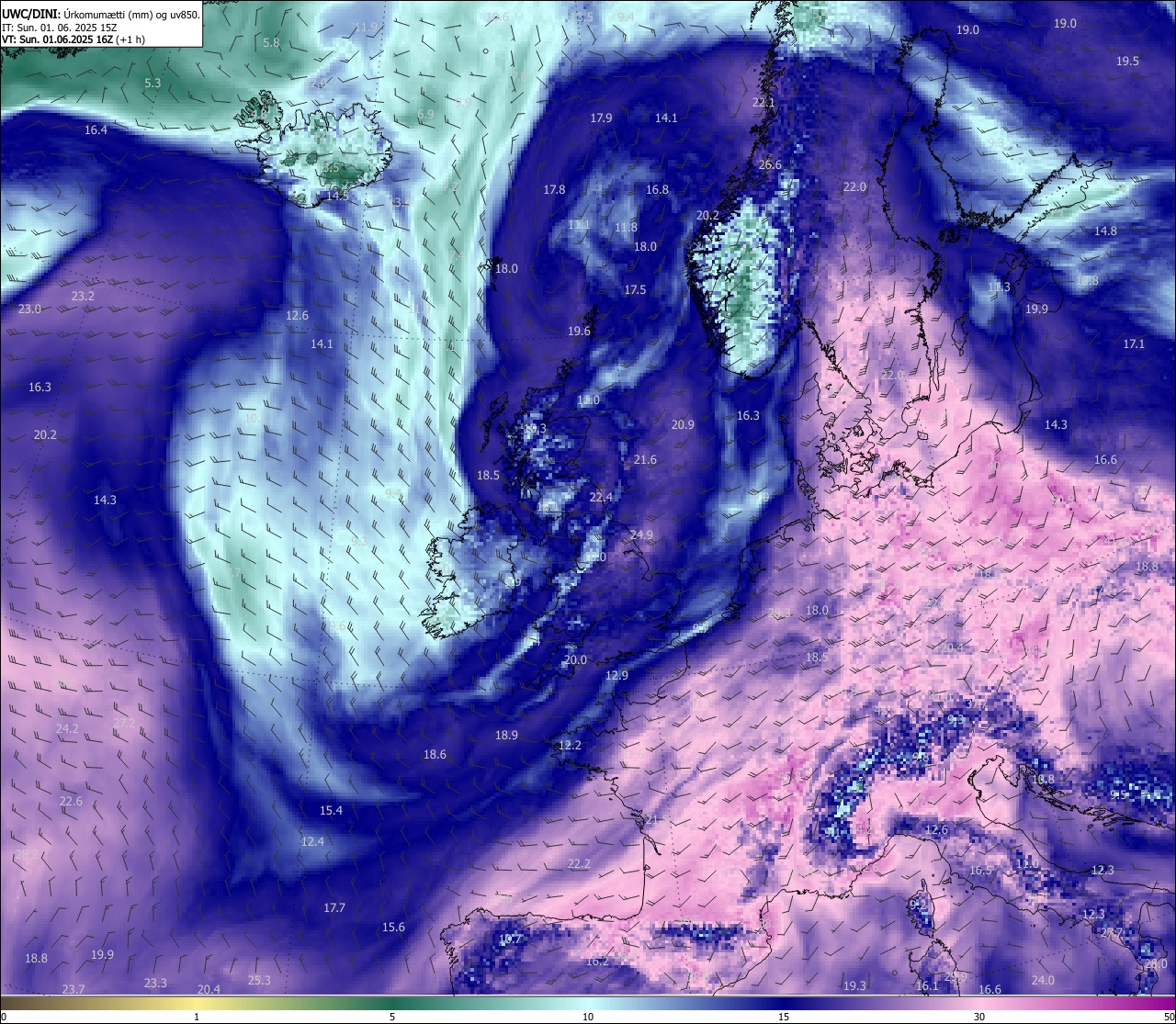The height and width of the screenshot is (1024, 1176).
Task: Click the UWC/DINI Úrkomumætti title text
Action: tap(101, 15)
